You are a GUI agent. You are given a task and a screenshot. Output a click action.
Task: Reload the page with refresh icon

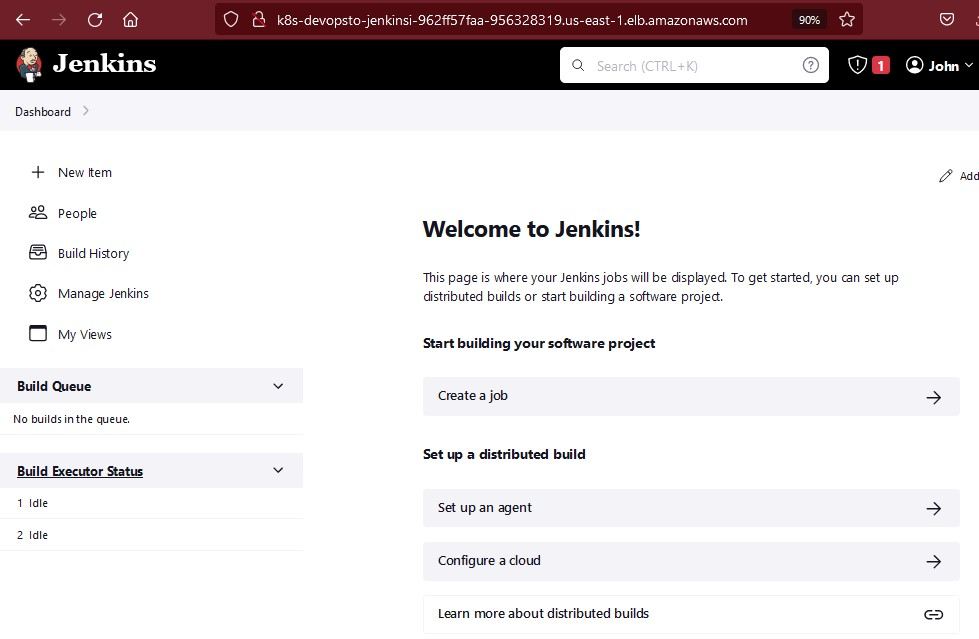pyautogui.click(x=95, y=19)
